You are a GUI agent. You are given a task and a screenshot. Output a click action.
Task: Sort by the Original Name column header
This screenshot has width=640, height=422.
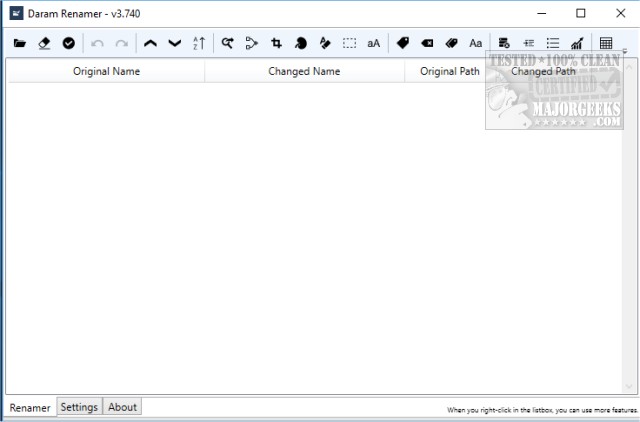pyautogui.click(x=106, y=71)
